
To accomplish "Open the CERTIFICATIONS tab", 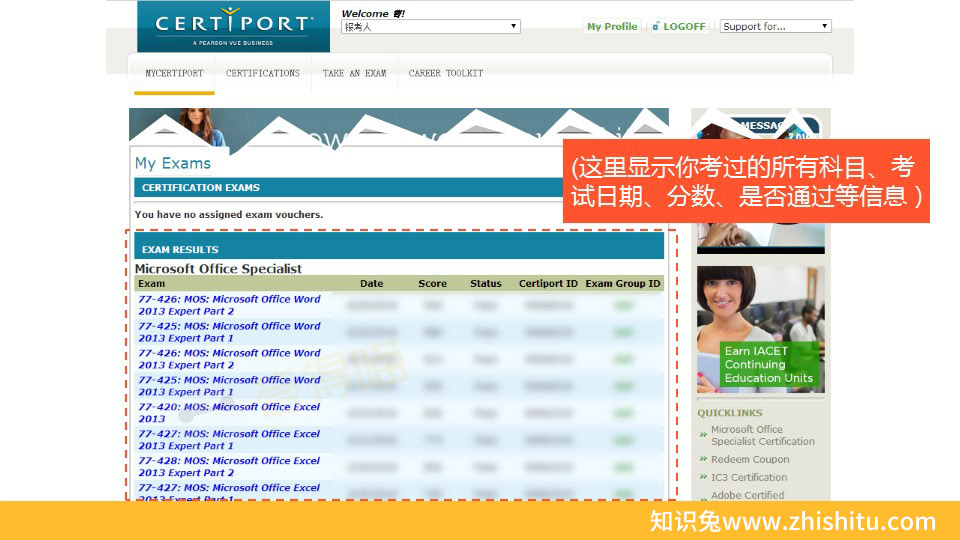I will coord(263,73).
